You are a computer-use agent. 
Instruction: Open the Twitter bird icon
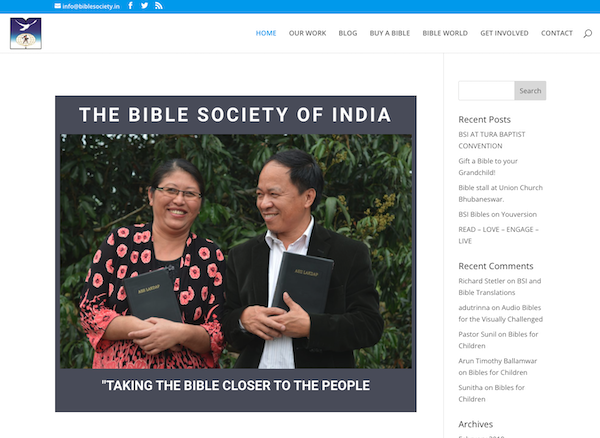144,5
